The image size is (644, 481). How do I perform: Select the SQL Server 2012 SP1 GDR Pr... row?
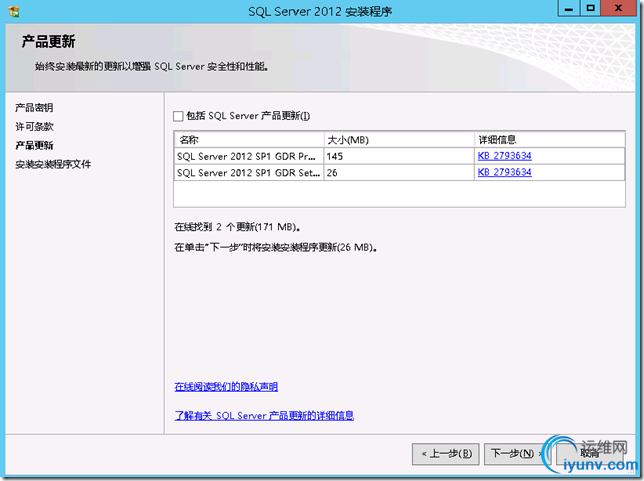[x=399, y=156]
